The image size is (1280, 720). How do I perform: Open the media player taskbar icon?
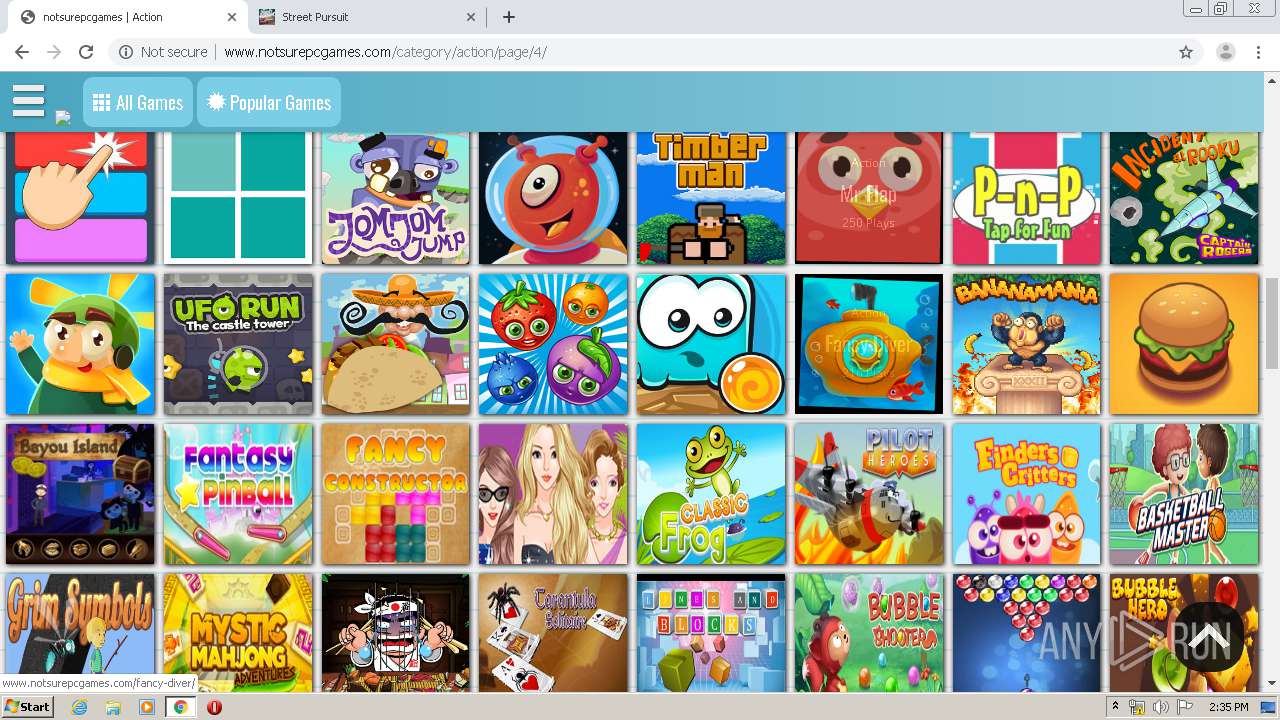coord(147,707)
